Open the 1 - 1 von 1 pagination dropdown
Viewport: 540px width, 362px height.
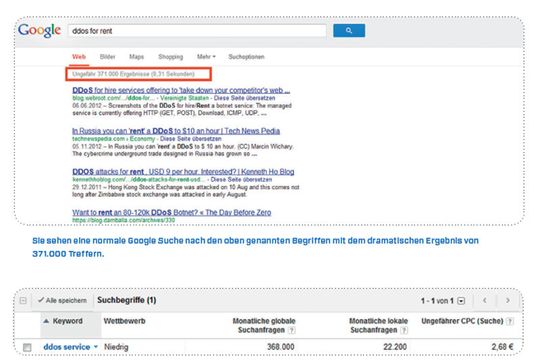(x=461, y=301)
